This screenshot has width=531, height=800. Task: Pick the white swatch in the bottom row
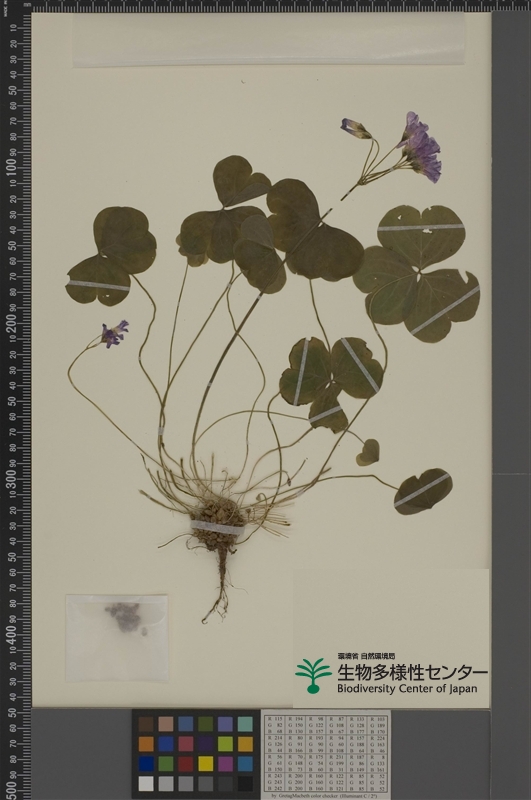146,783
